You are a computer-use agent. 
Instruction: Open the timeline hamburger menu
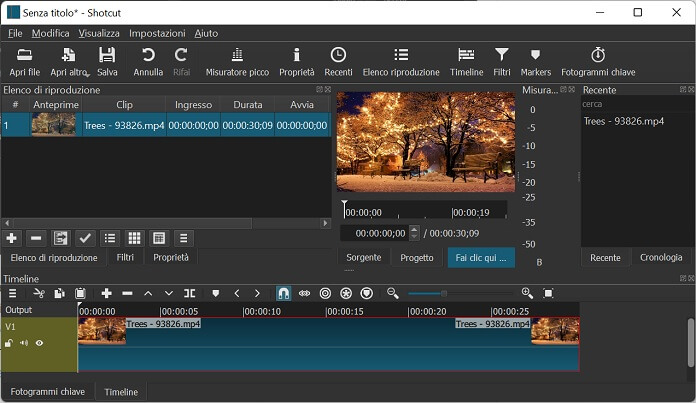pyautogui.click(x=12, y=293)
